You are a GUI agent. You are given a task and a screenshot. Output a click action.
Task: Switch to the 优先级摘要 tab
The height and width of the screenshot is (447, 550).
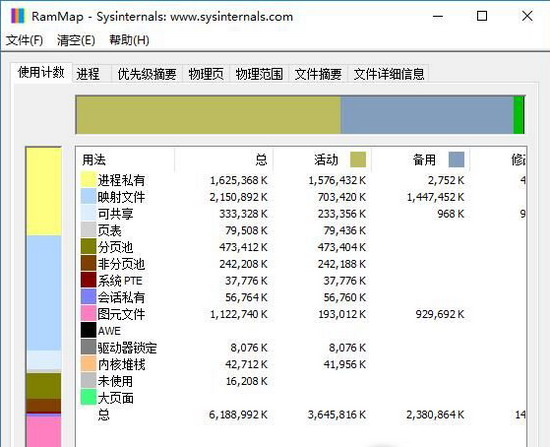[x=147, y=74]
